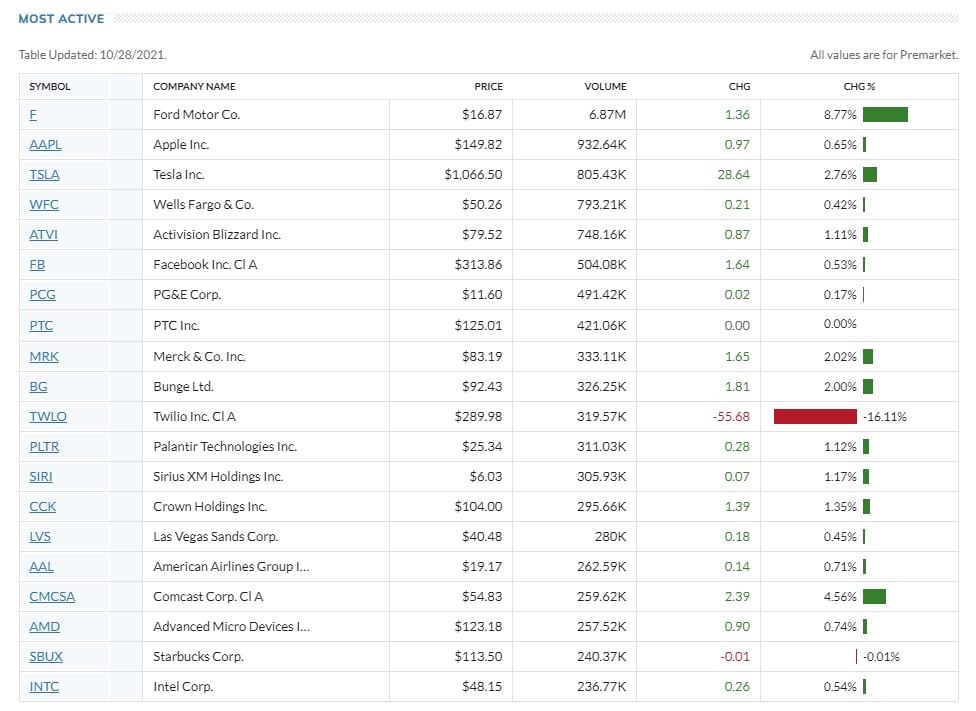Click the COMPANY NAME column header
This screenshot has height=711, width=976.
[194, 87]
